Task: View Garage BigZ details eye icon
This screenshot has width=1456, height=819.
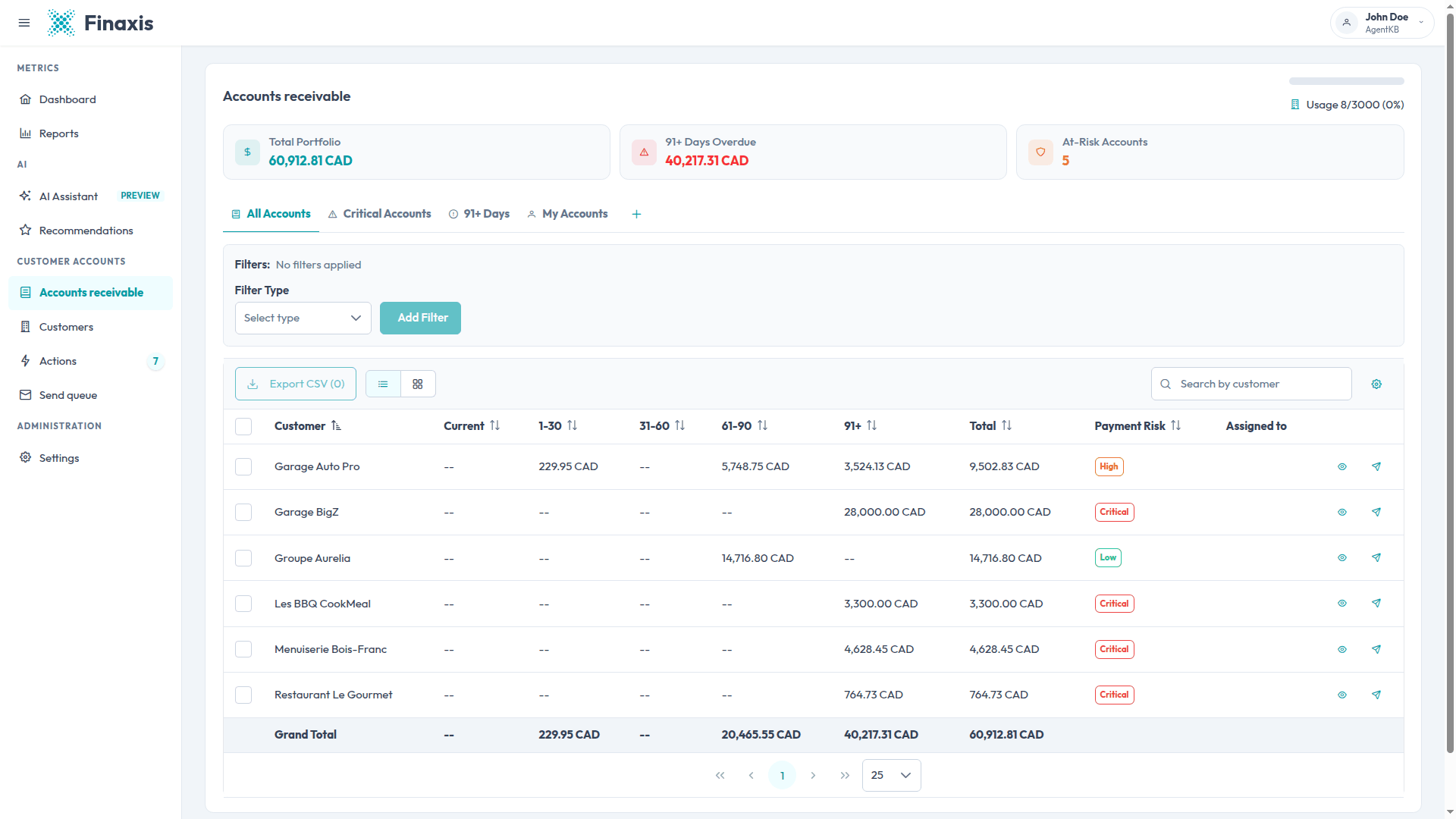Action: pos(1342,513)
